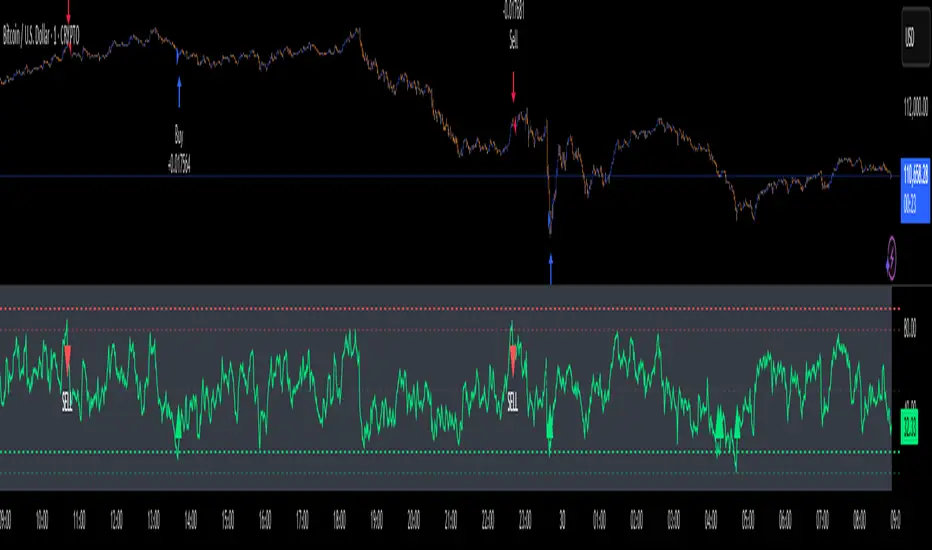
Task: Click the blue Buy arrow near 14:00
Action: pyautogui.click(x=179, y=92)
